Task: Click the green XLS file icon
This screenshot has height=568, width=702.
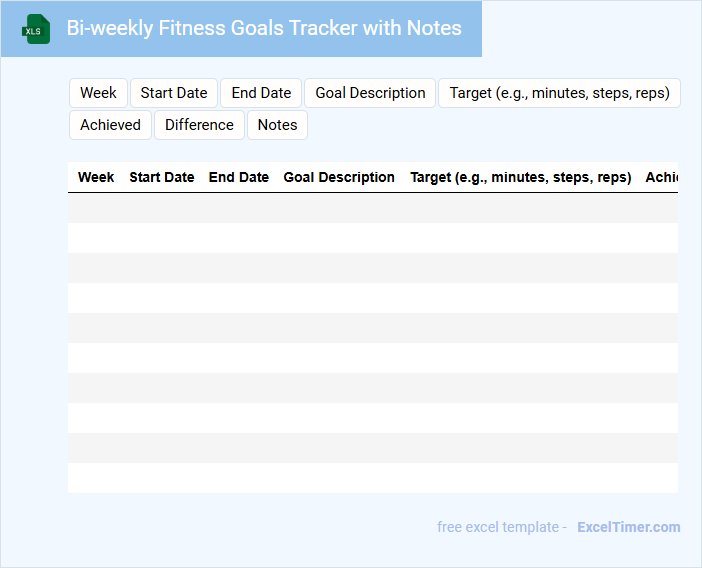Action: coord(36,29)
